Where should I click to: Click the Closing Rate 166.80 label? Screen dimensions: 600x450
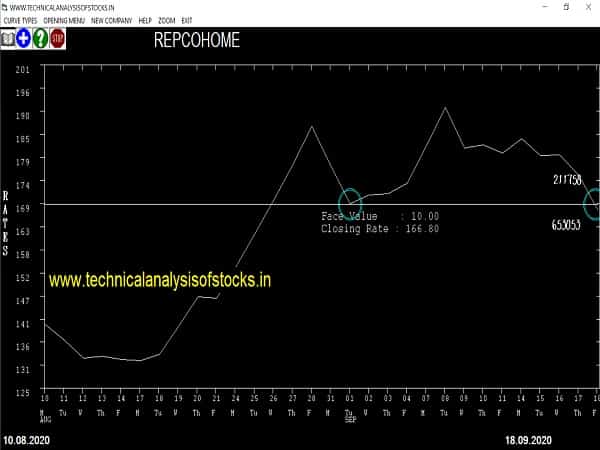[x=379, y=229]
